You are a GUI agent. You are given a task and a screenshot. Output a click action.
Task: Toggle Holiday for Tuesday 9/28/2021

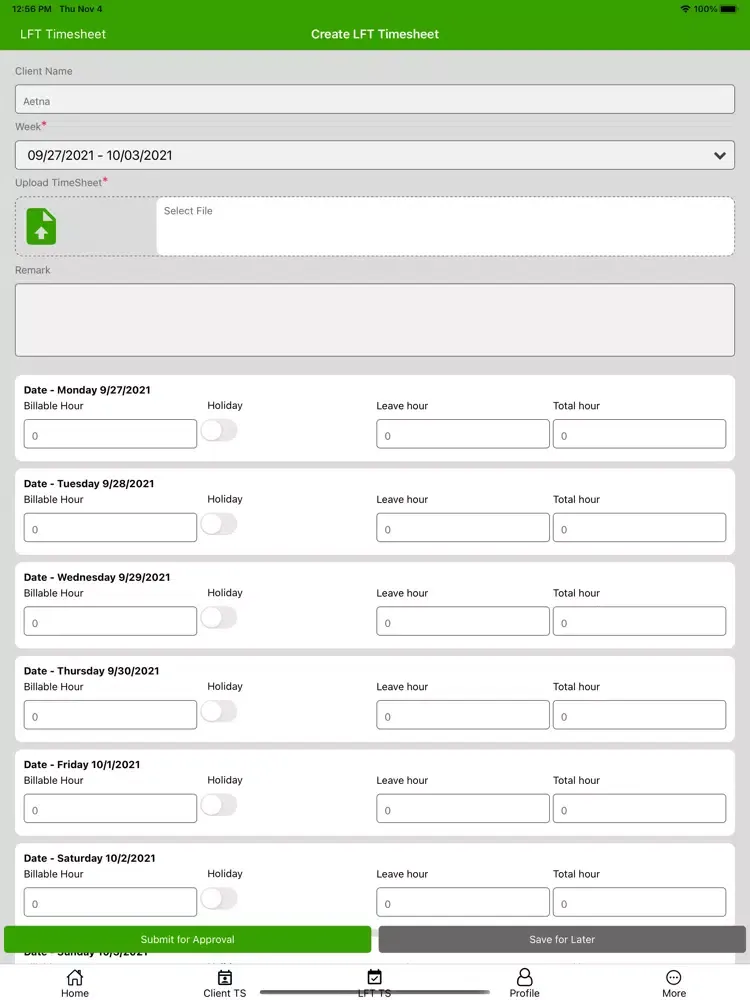[x=219, y=524]
